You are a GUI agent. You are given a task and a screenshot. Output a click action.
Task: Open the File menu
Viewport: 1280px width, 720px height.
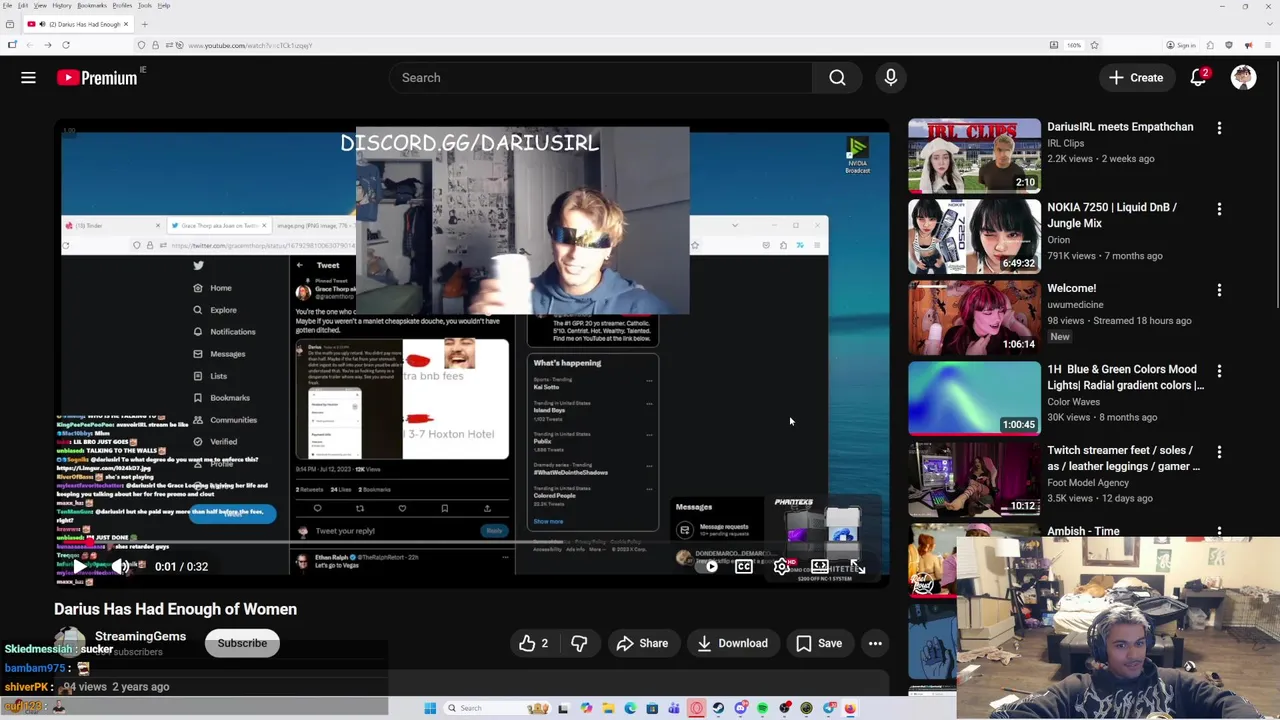click(x=7, y=5)
